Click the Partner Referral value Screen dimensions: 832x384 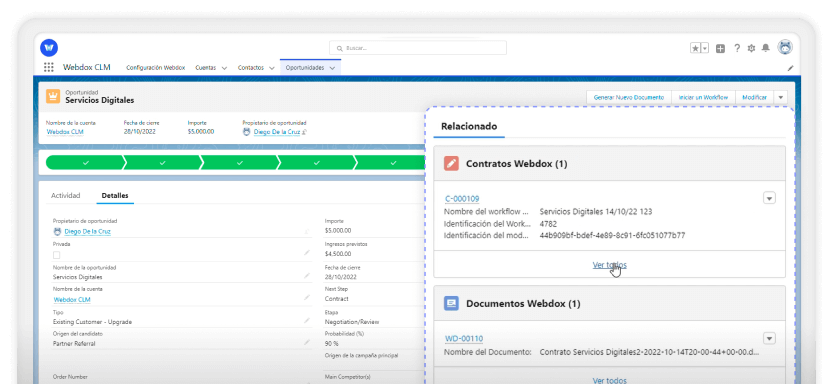click(74, 344)
